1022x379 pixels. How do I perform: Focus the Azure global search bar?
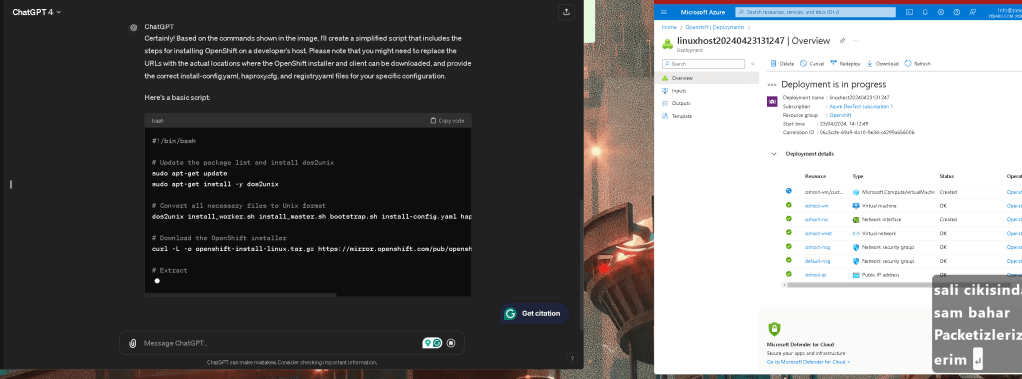click(815, 12)
